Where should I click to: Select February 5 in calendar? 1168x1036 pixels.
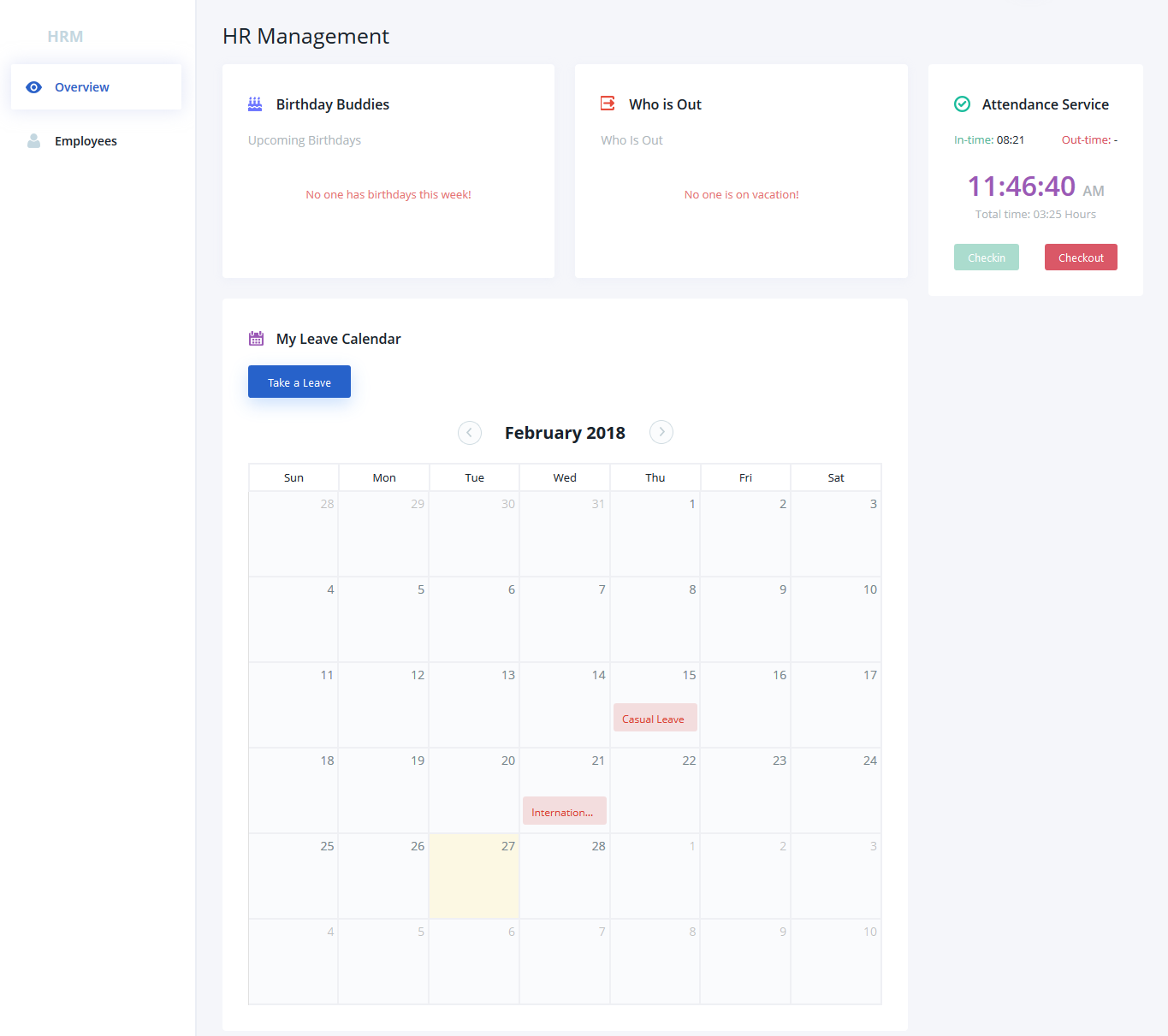(x=383, y=619)
